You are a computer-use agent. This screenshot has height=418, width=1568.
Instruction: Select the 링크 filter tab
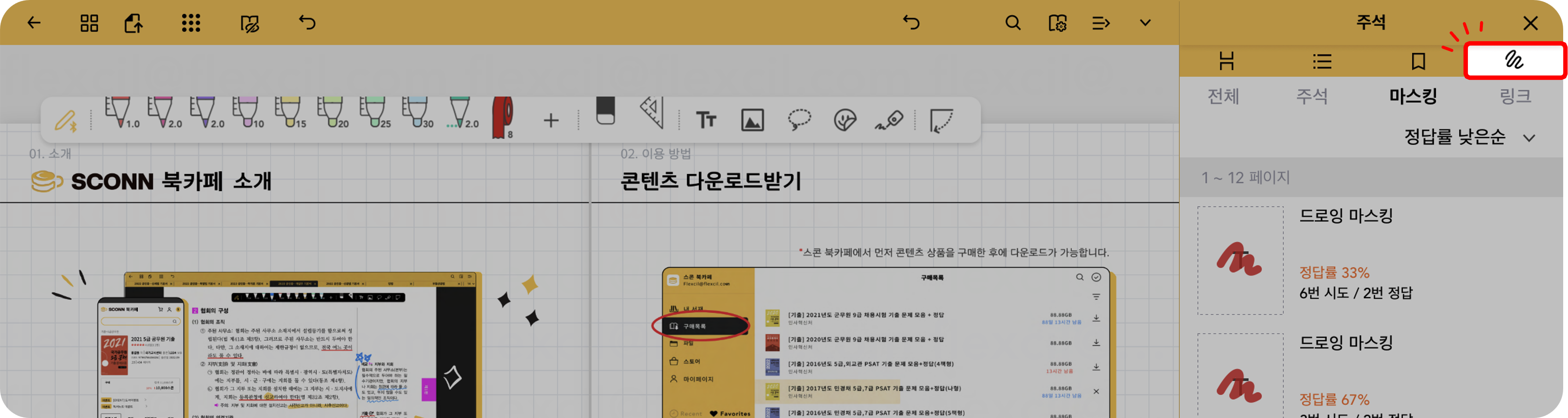[x=1515, y=96]
